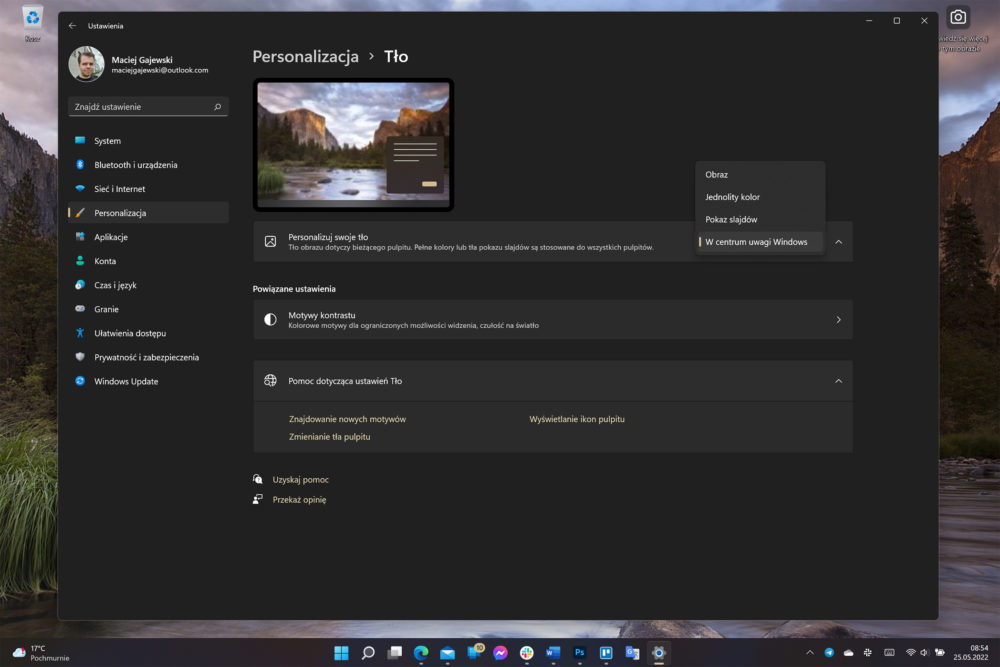The height and width of the screenshot is (667, 1000).
Task: Click the search magnifier in Znajdź ustawienie field
Action: pos(217,106)
